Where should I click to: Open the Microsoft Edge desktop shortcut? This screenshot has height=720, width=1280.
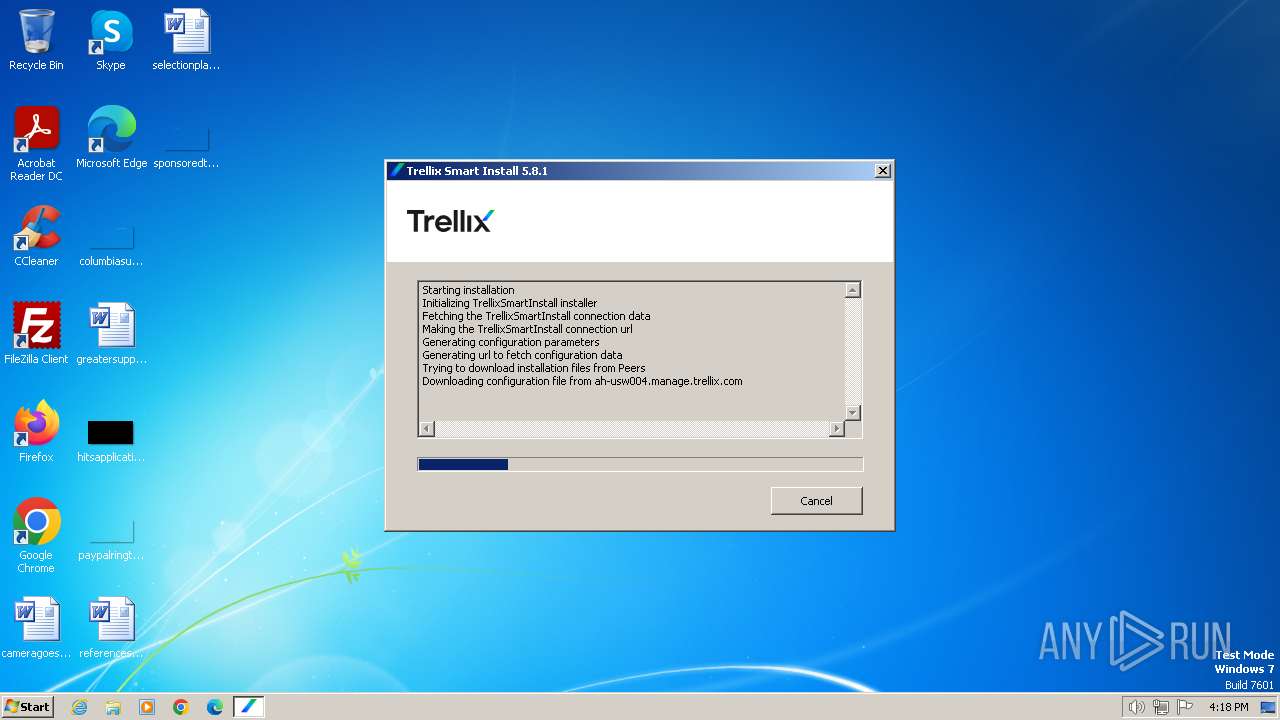click(111, 138)
